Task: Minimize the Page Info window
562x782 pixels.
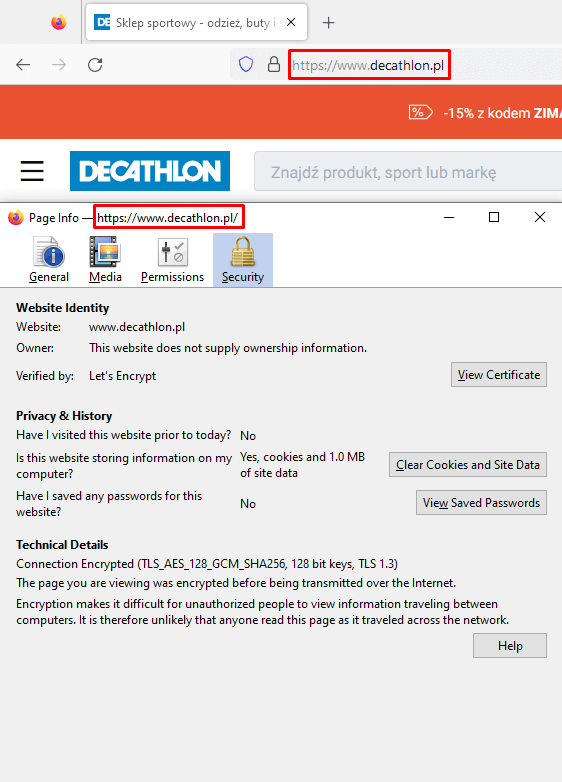Action: click(x=449, y=217)
